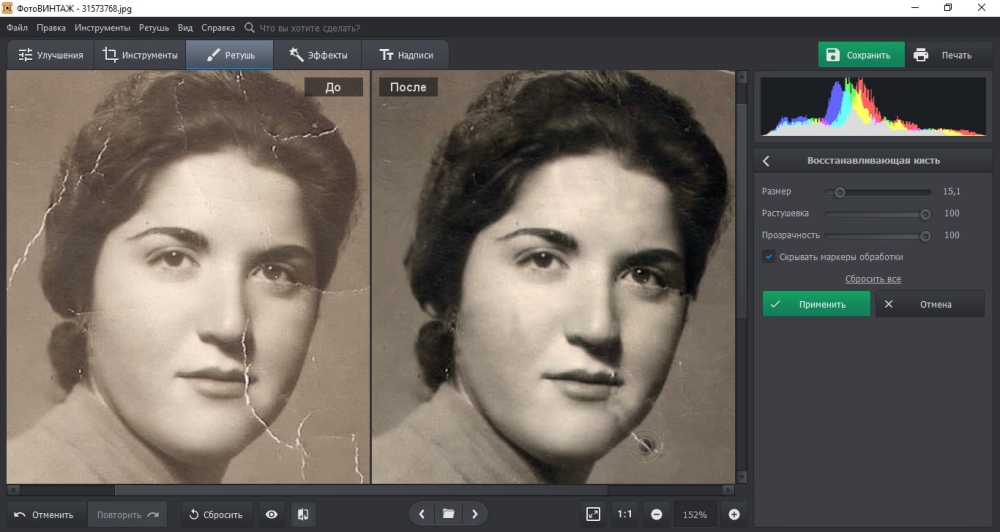Click the scroll left arrow under the image
The height and width of the screenshot is (532, 1000).
click(x=12, y=490)
